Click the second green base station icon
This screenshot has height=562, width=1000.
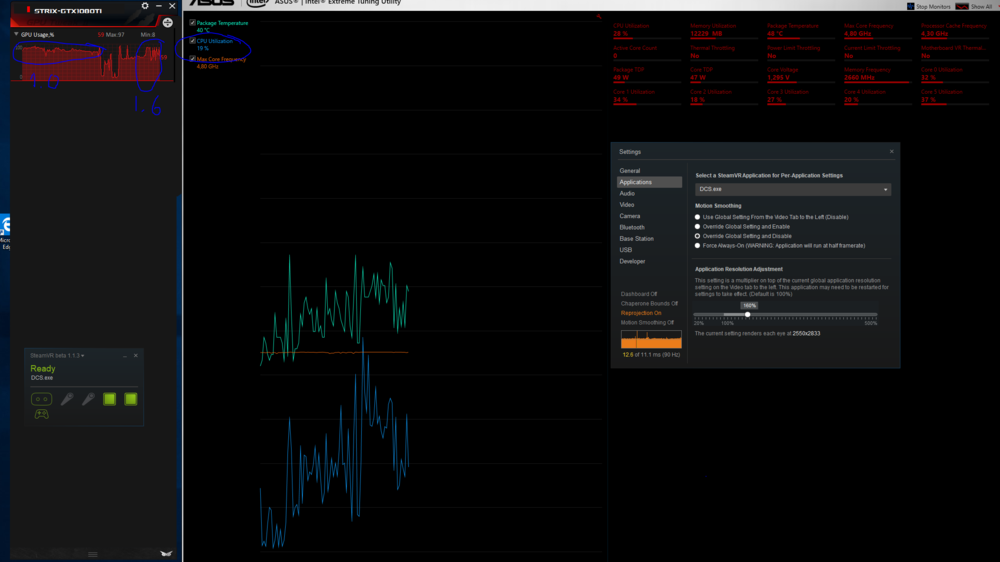coord(131,399)
